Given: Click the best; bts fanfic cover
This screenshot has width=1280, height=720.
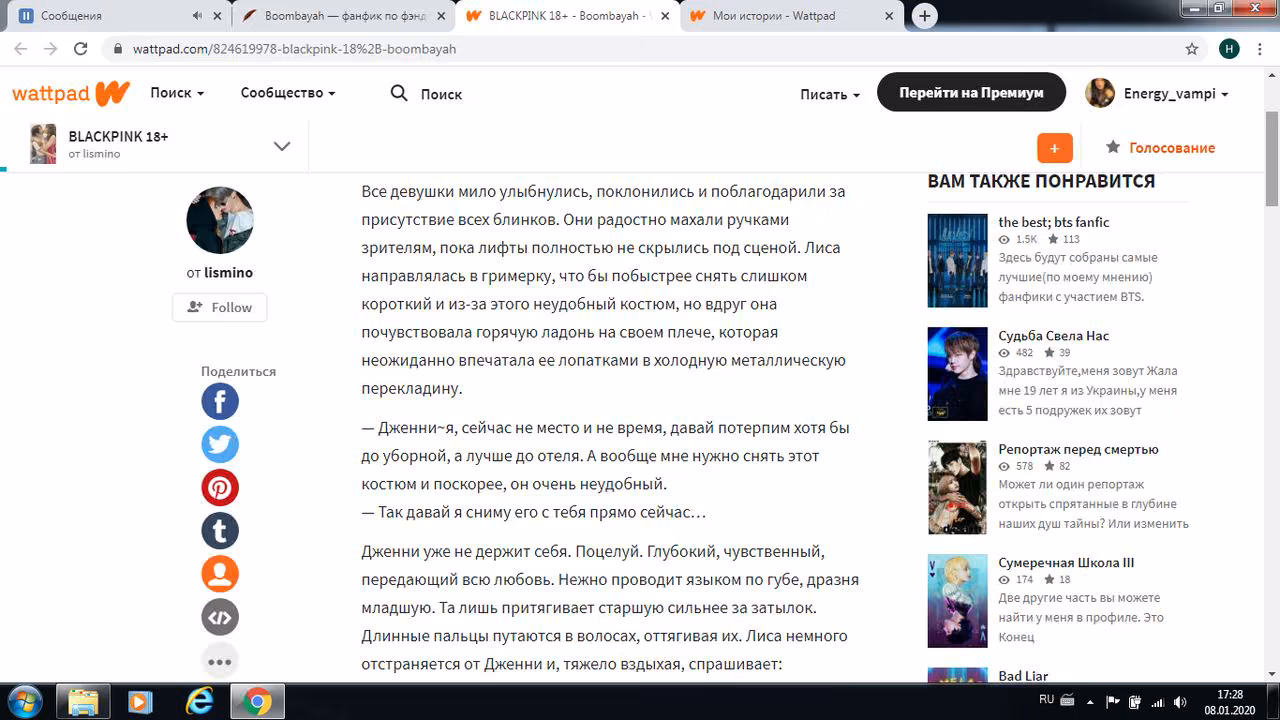Looking at the screenshot, I should (957, 261).
